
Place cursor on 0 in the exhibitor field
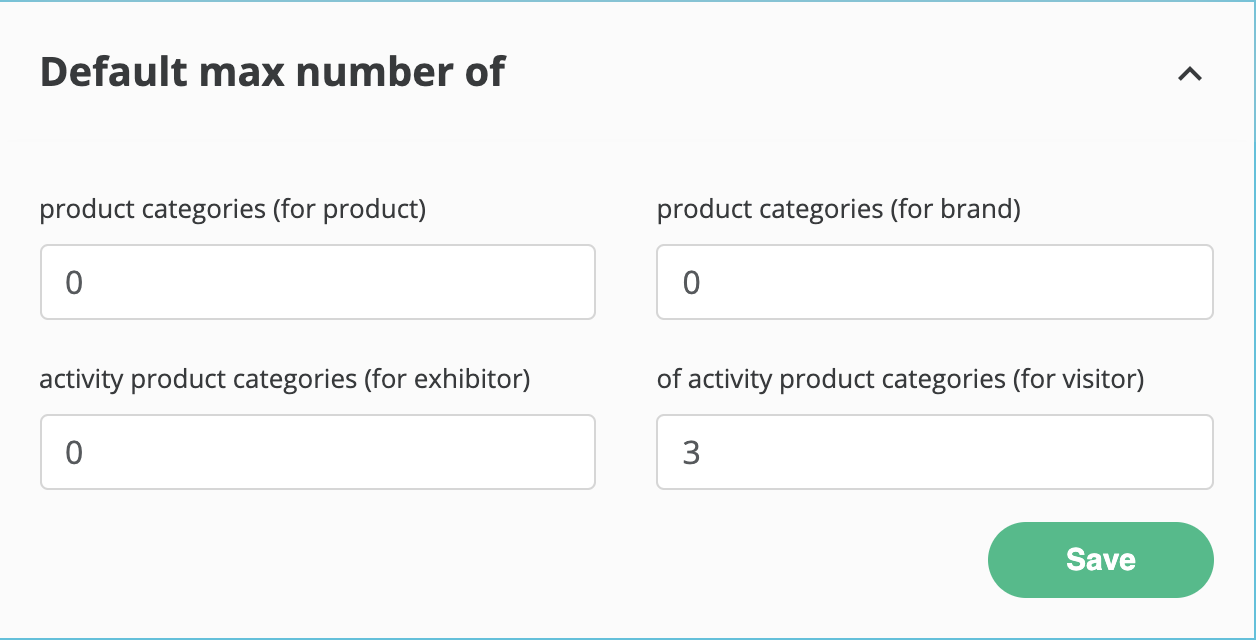click(x=74, y=453)
